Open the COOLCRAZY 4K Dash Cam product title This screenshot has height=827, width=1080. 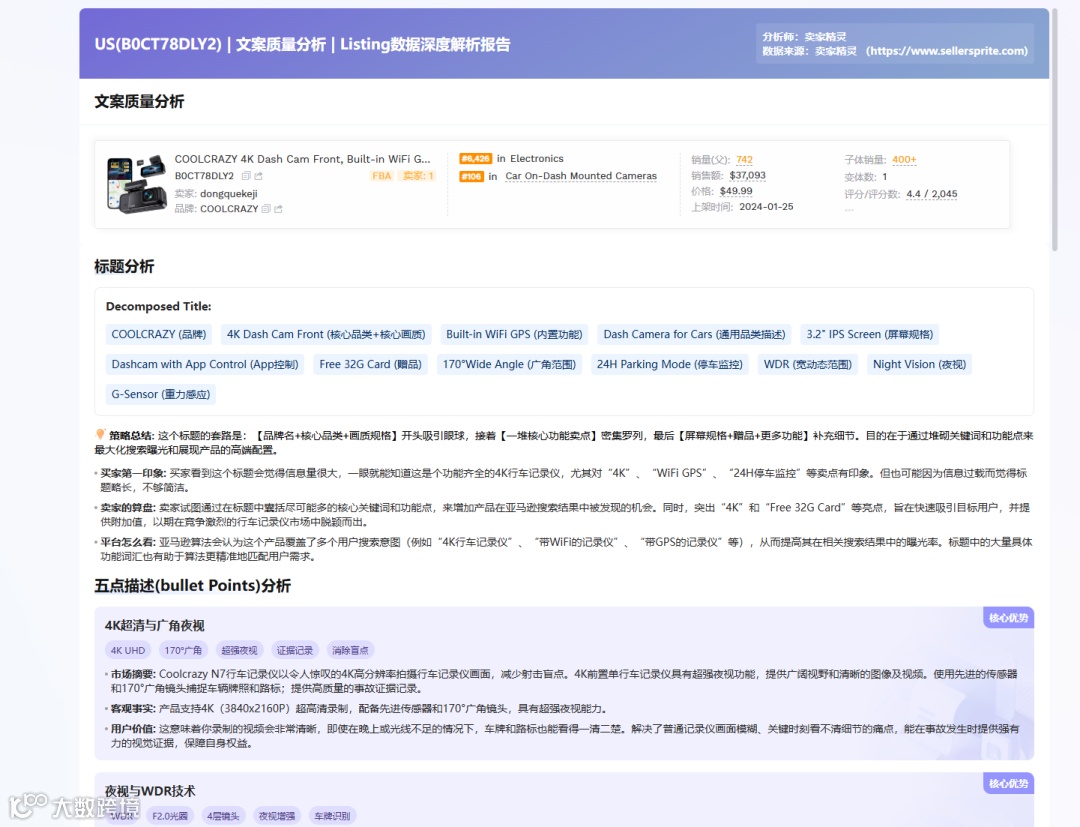[302, 159]
